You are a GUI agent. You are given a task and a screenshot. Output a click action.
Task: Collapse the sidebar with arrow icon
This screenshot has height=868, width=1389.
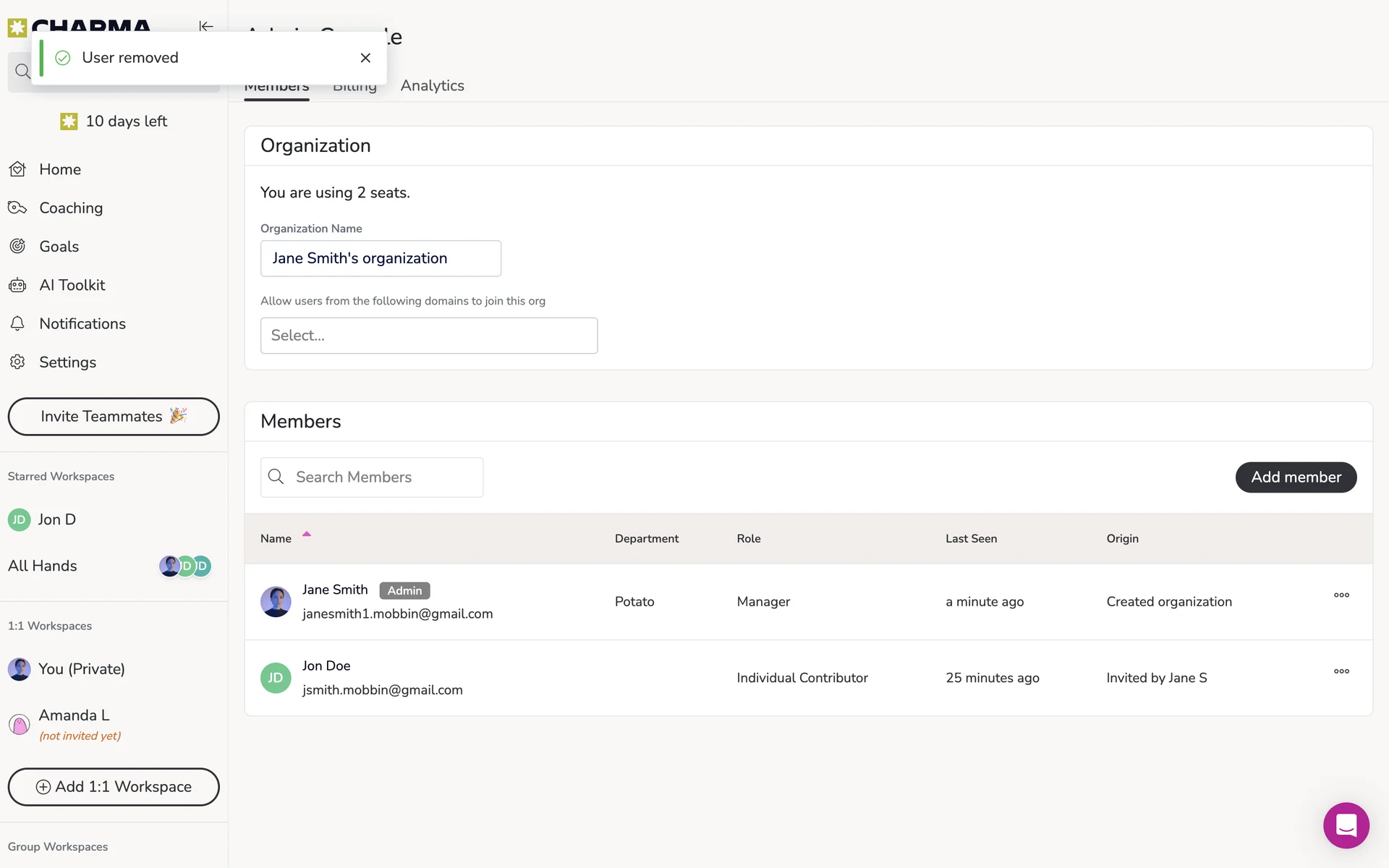tap(206, 26)
